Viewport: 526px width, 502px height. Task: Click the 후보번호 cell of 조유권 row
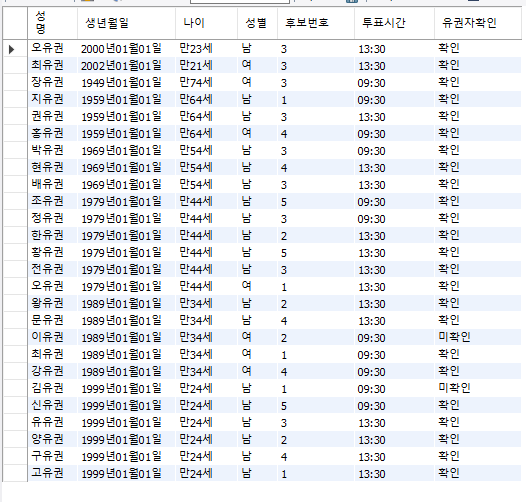click(x=316, y=202)
